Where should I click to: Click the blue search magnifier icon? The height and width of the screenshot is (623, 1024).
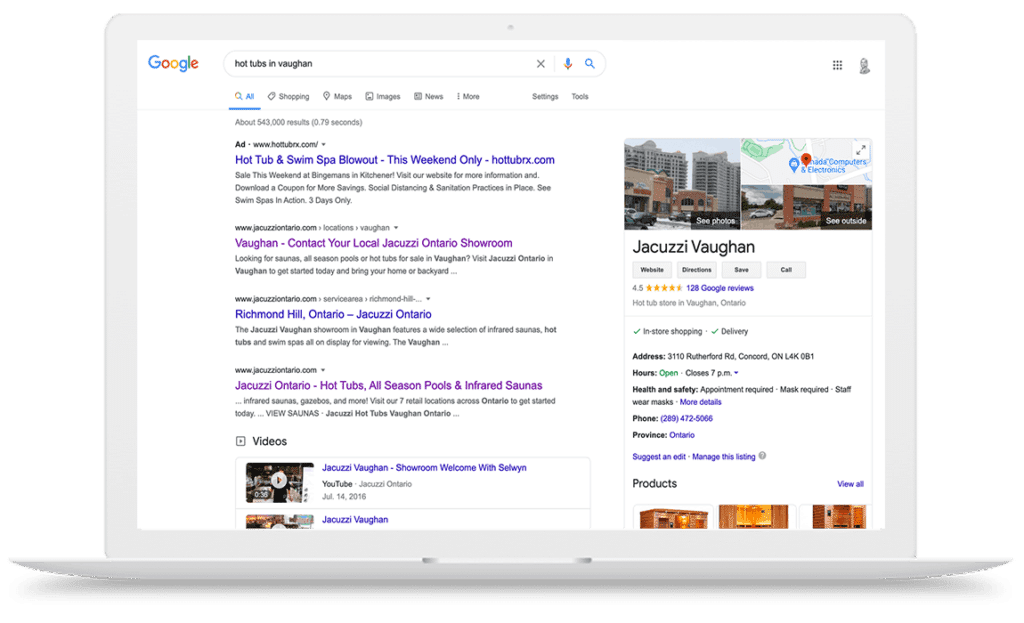[590, 64]
